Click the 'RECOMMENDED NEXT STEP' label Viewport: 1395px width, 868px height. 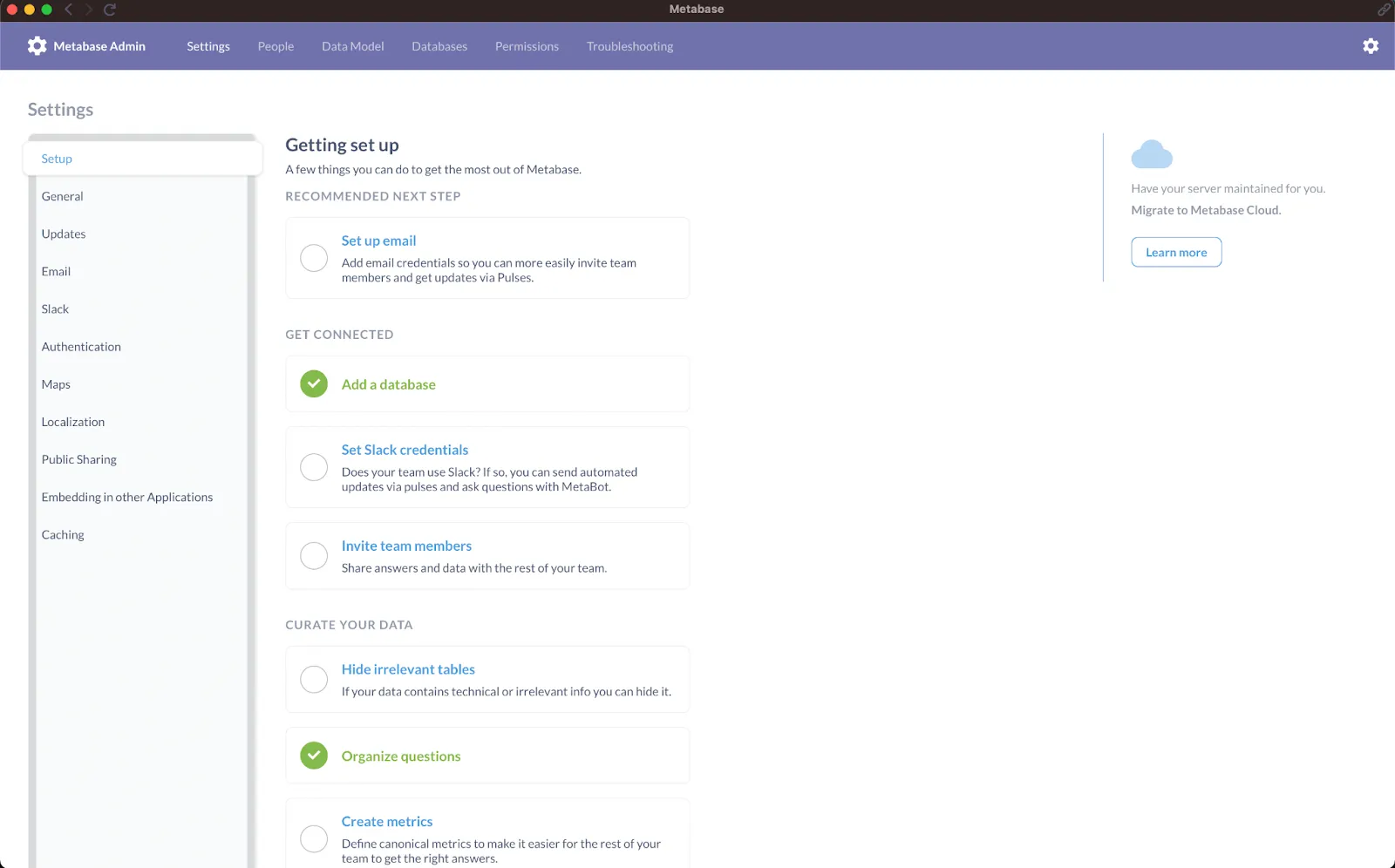(373, 196)
